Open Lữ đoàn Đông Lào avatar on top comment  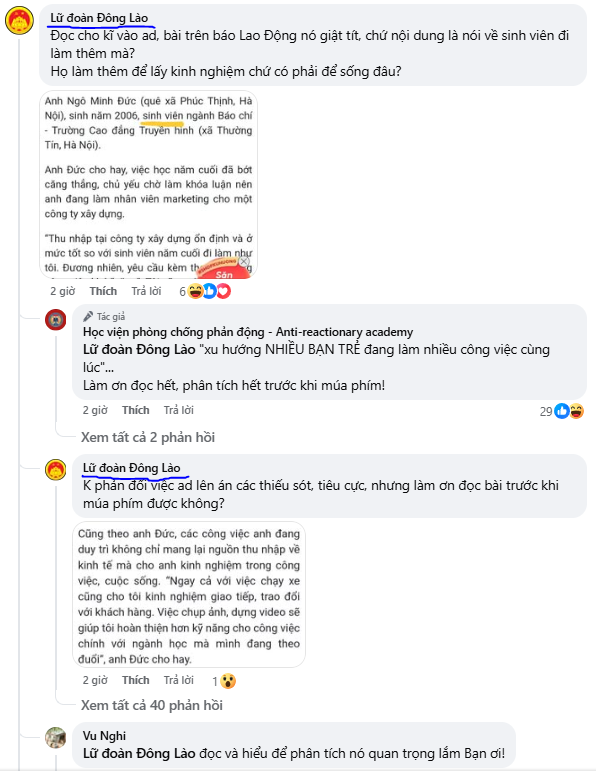19,21
